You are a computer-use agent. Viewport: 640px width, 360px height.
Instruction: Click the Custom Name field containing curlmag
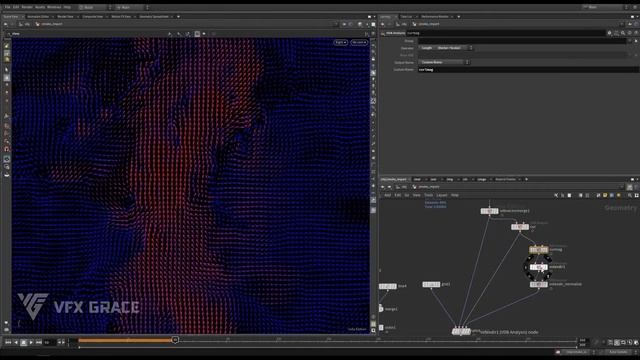coord(528,70)
